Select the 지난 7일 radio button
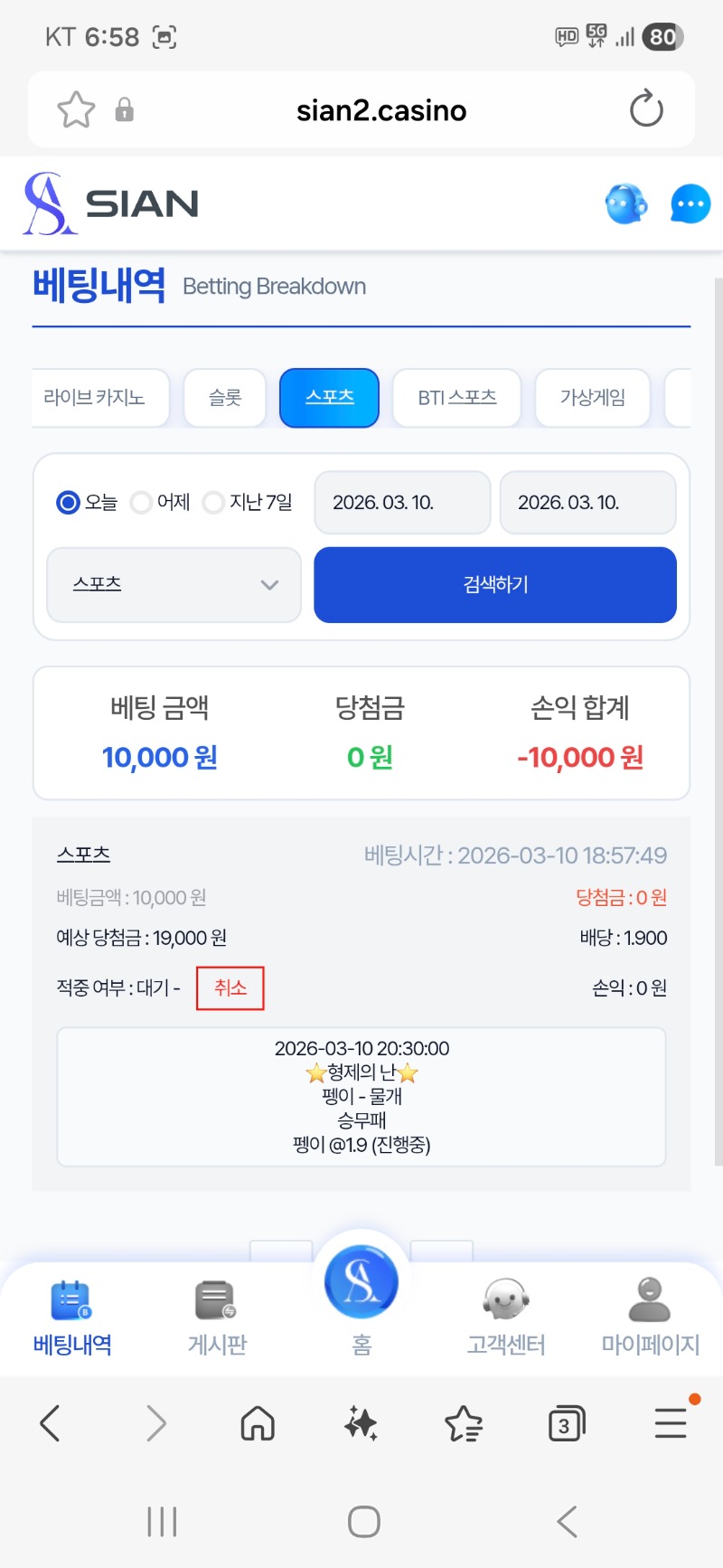The image size is (723, 1568). point(213,502)
